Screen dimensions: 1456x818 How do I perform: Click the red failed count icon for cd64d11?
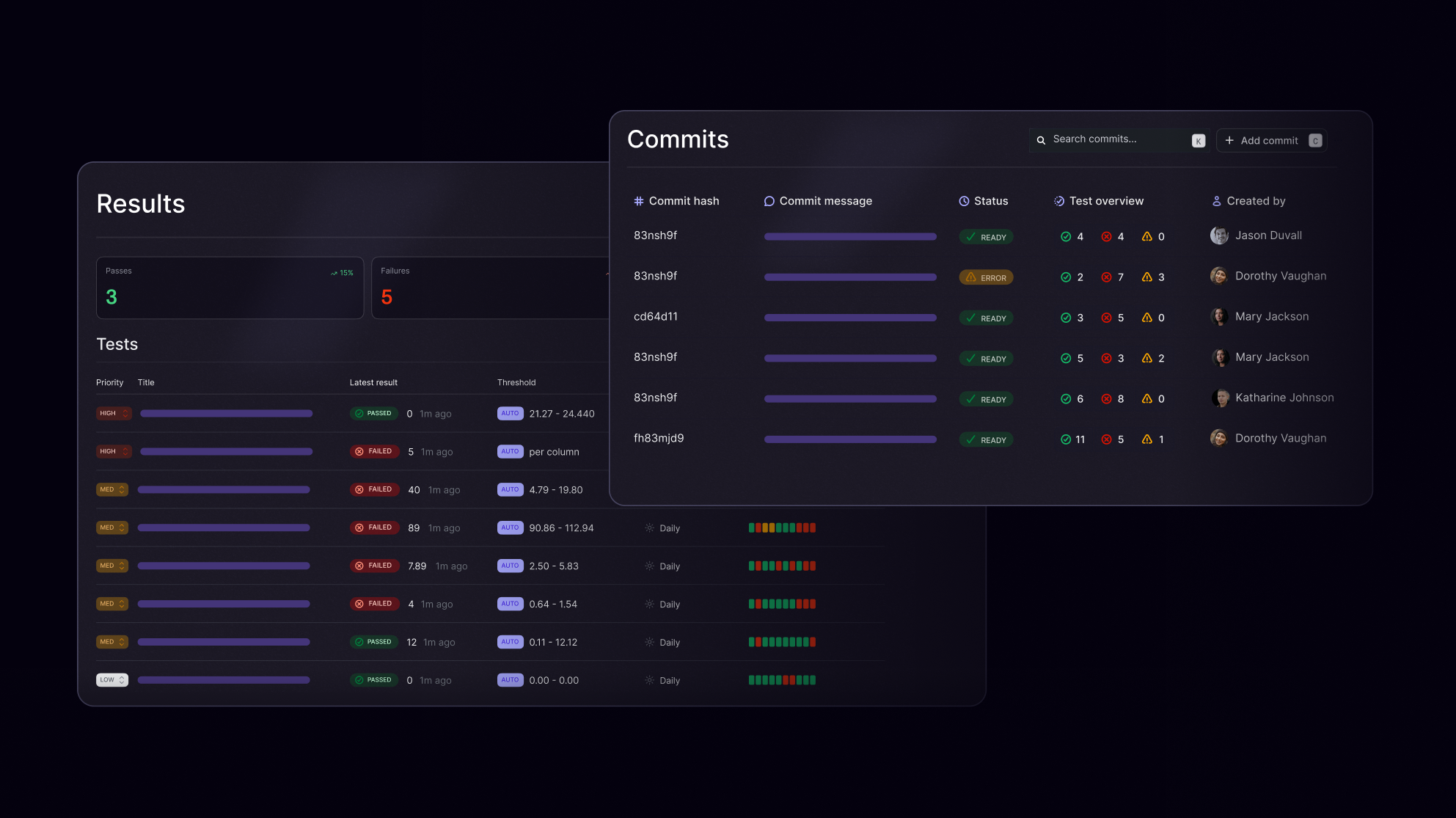point(1106,318)
